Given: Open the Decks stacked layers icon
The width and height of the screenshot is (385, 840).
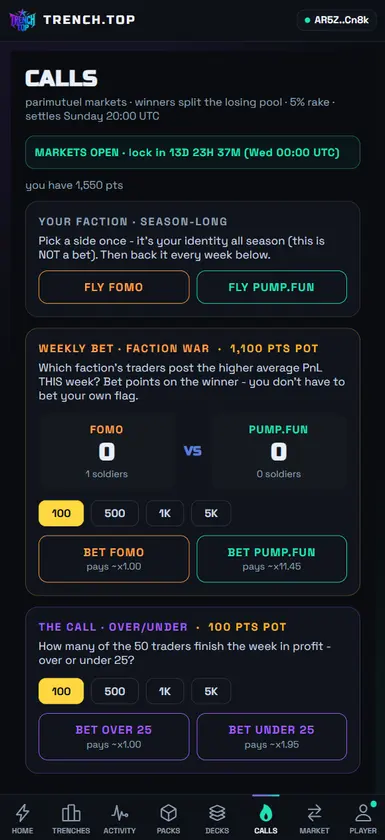Looking at the screenshot, I should (217, 813).
